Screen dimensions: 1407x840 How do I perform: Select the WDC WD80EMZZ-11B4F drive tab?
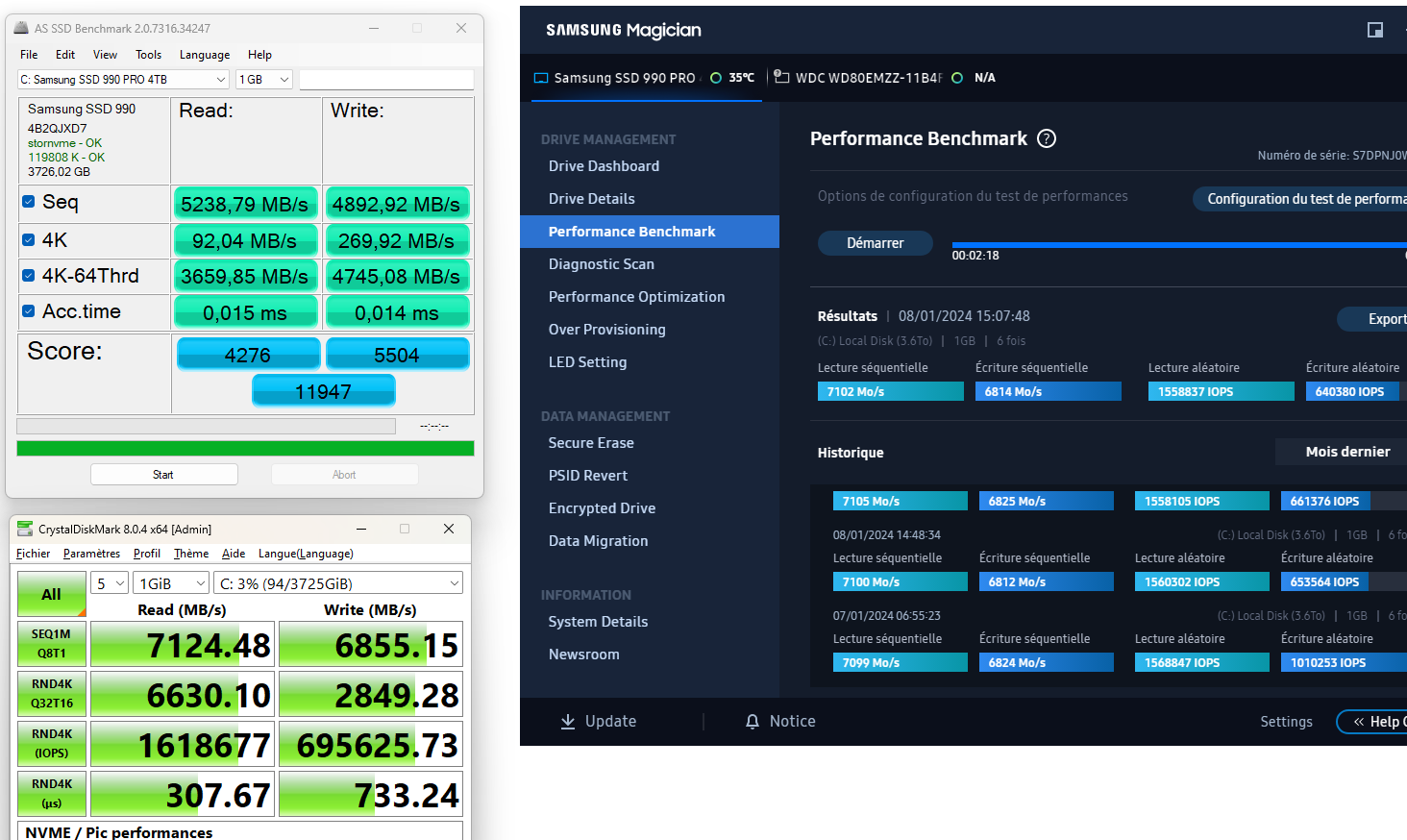point(884,78)
